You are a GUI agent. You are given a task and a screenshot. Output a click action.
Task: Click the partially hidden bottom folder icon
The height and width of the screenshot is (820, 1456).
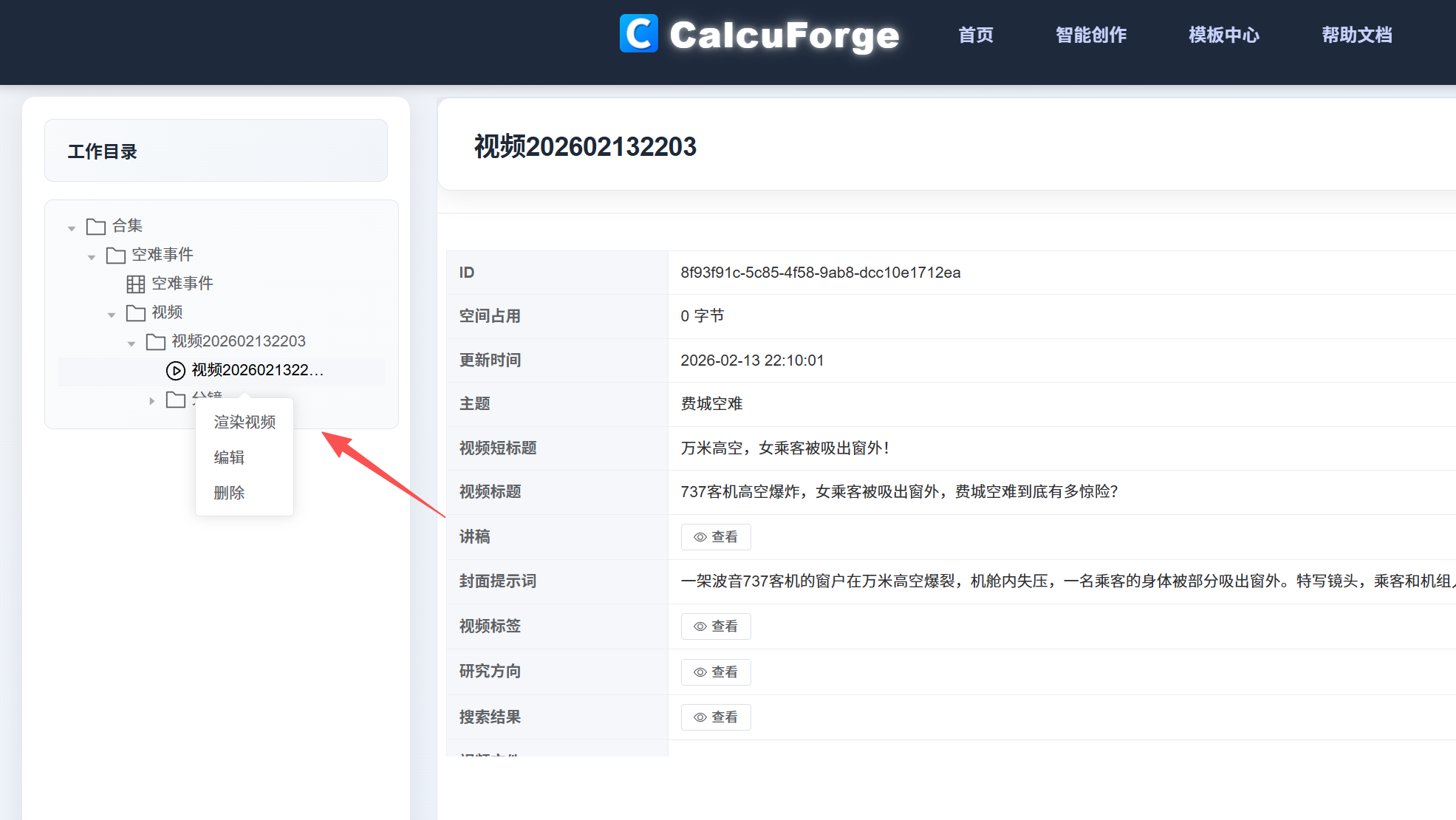[176, 400]
